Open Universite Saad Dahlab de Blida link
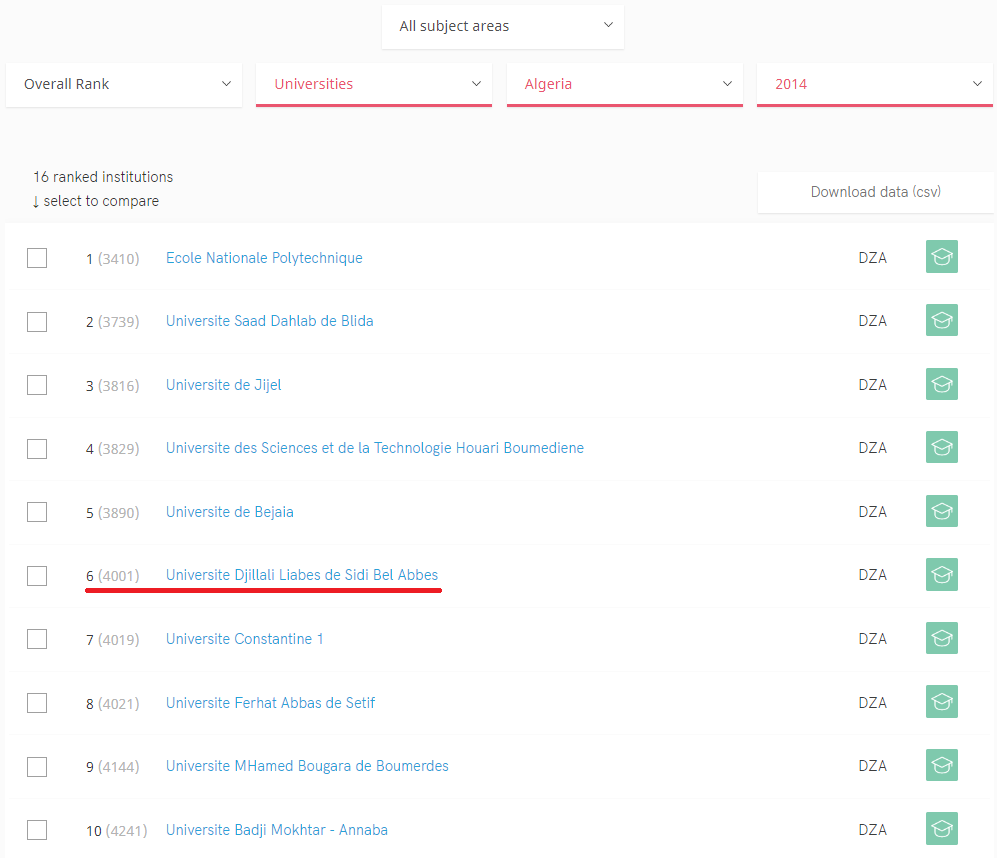Viewport: 997px width, 858px height. click(270, 321)
